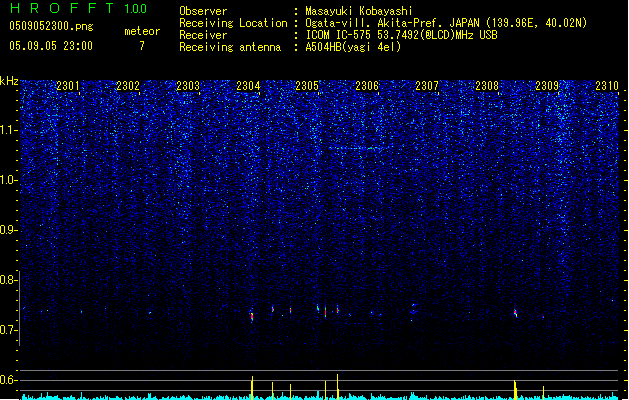Image resolution: width=629 pixels, height=400 pixels.
Task: Click the Receiver text ICOM IC-575
Action: (x=402, y=35)
